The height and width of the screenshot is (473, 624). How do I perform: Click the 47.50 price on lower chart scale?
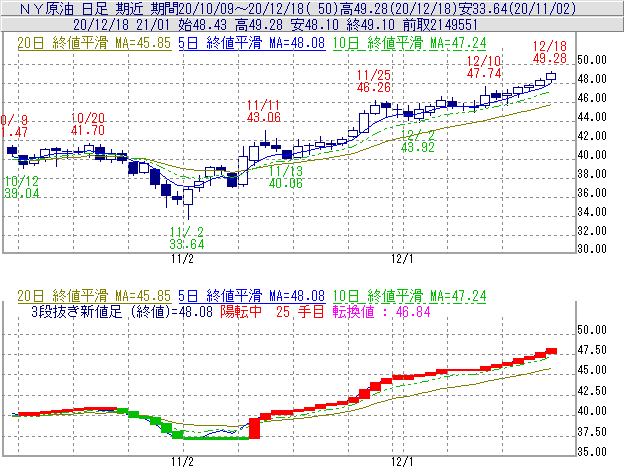coord(592,350)
